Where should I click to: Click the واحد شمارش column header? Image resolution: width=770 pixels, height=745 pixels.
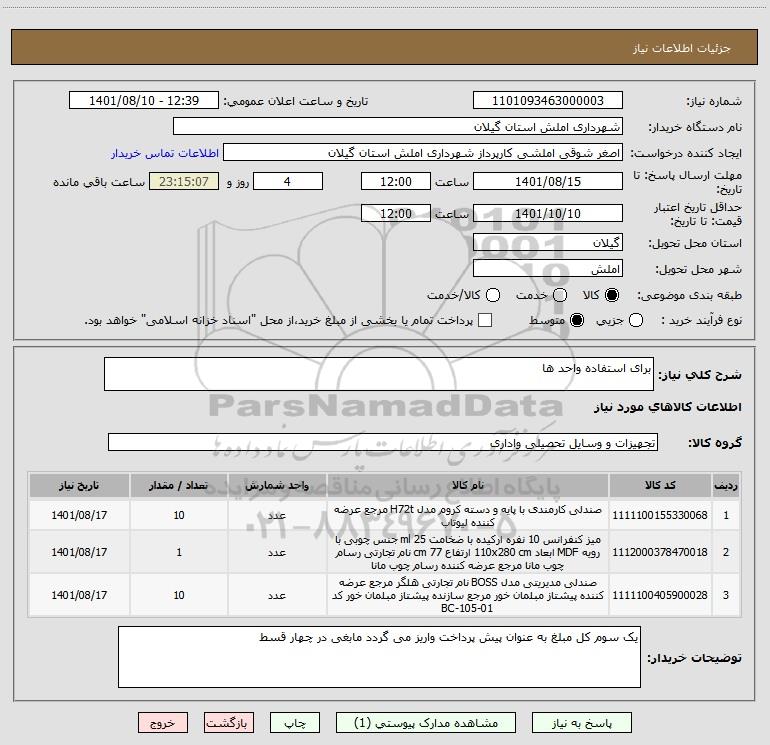(x=277, y=485)
